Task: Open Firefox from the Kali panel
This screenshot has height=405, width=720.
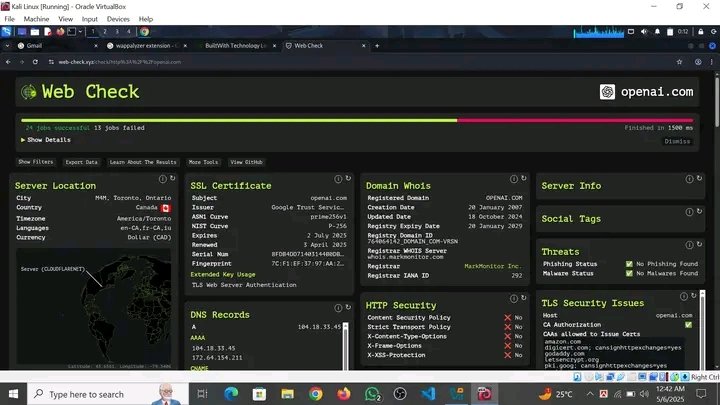Action: [60, 31]
